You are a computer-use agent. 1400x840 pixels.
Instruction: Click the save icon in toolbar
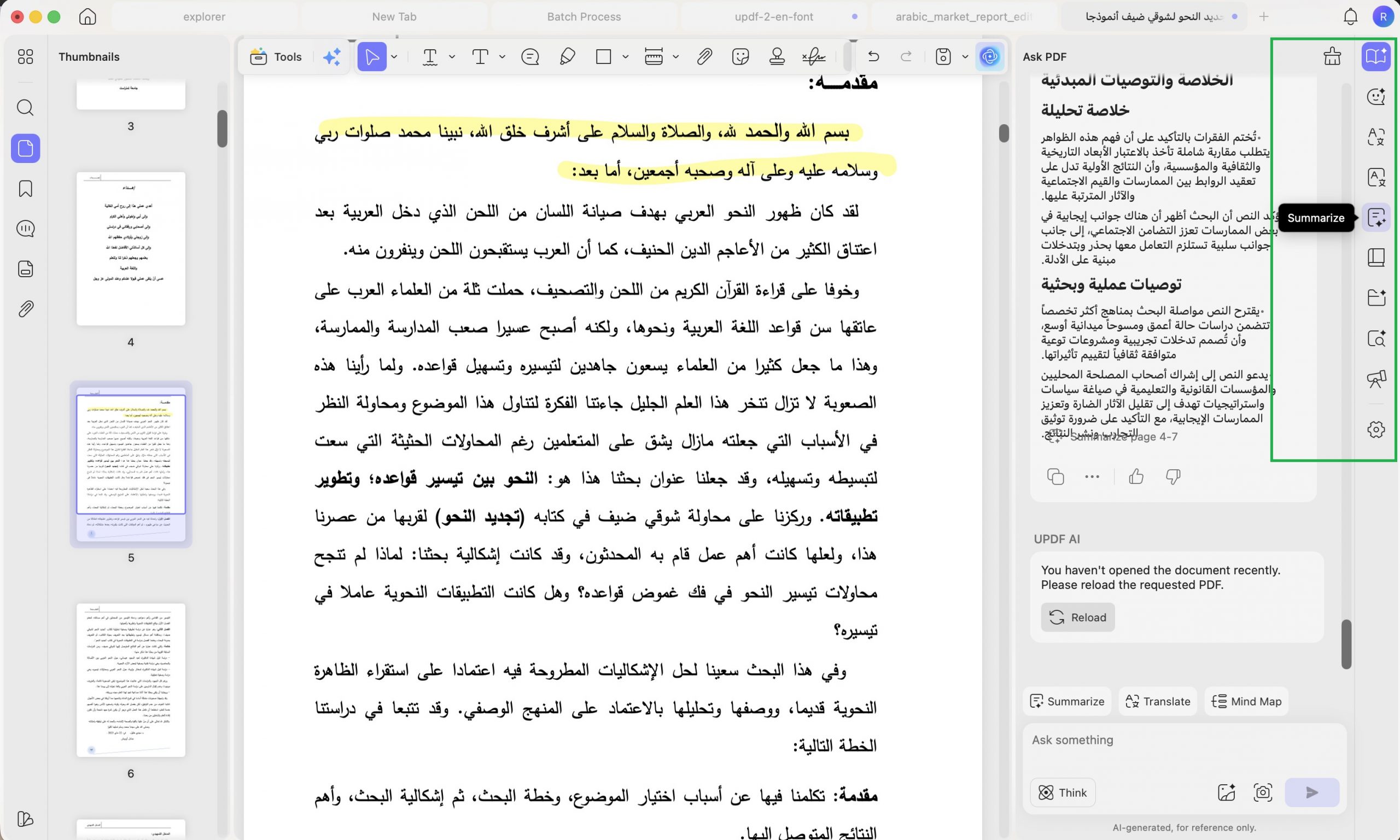click(943, 57)
